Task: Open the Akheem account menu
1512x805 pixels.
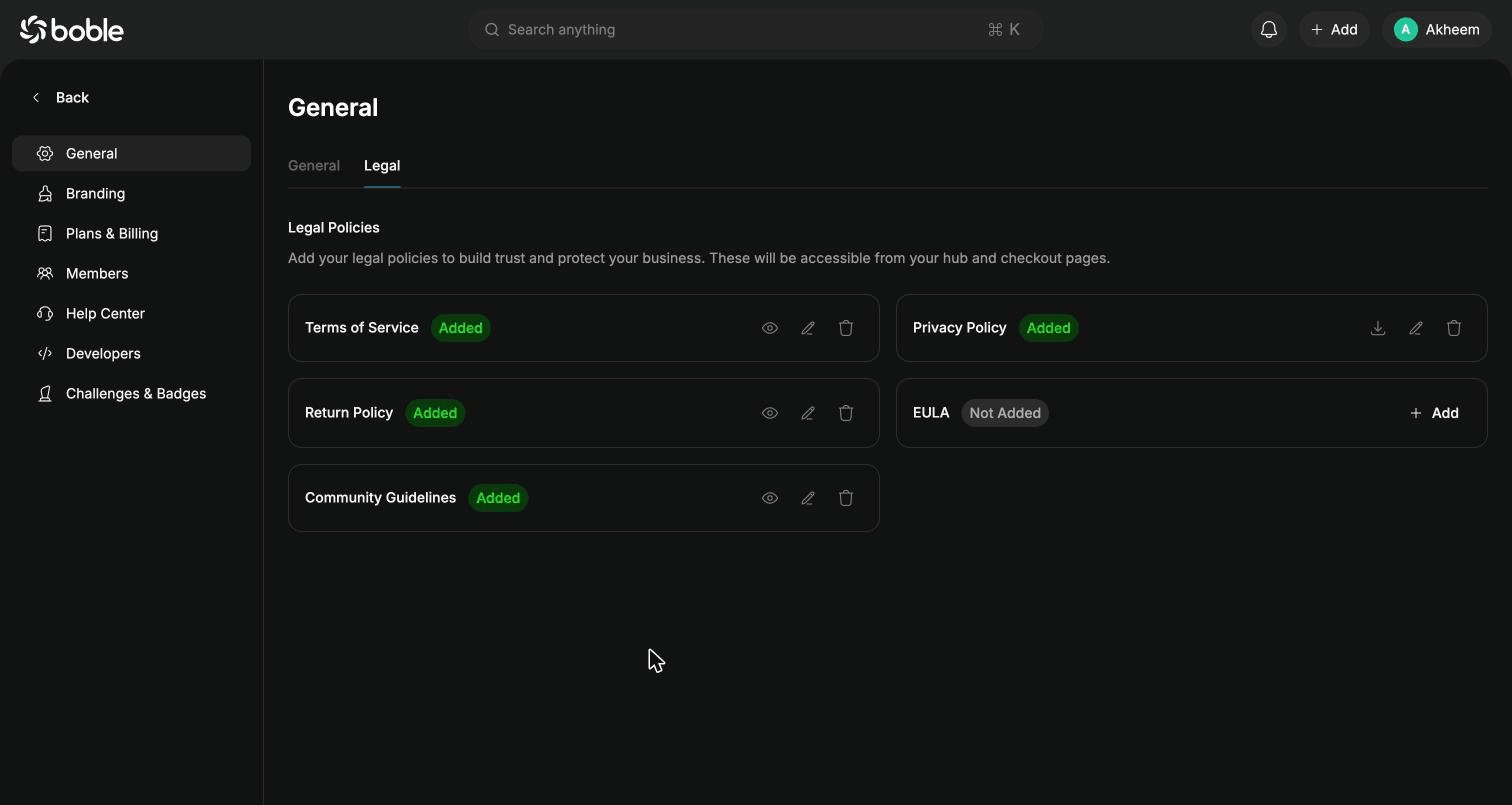Action: (1437, 30)
